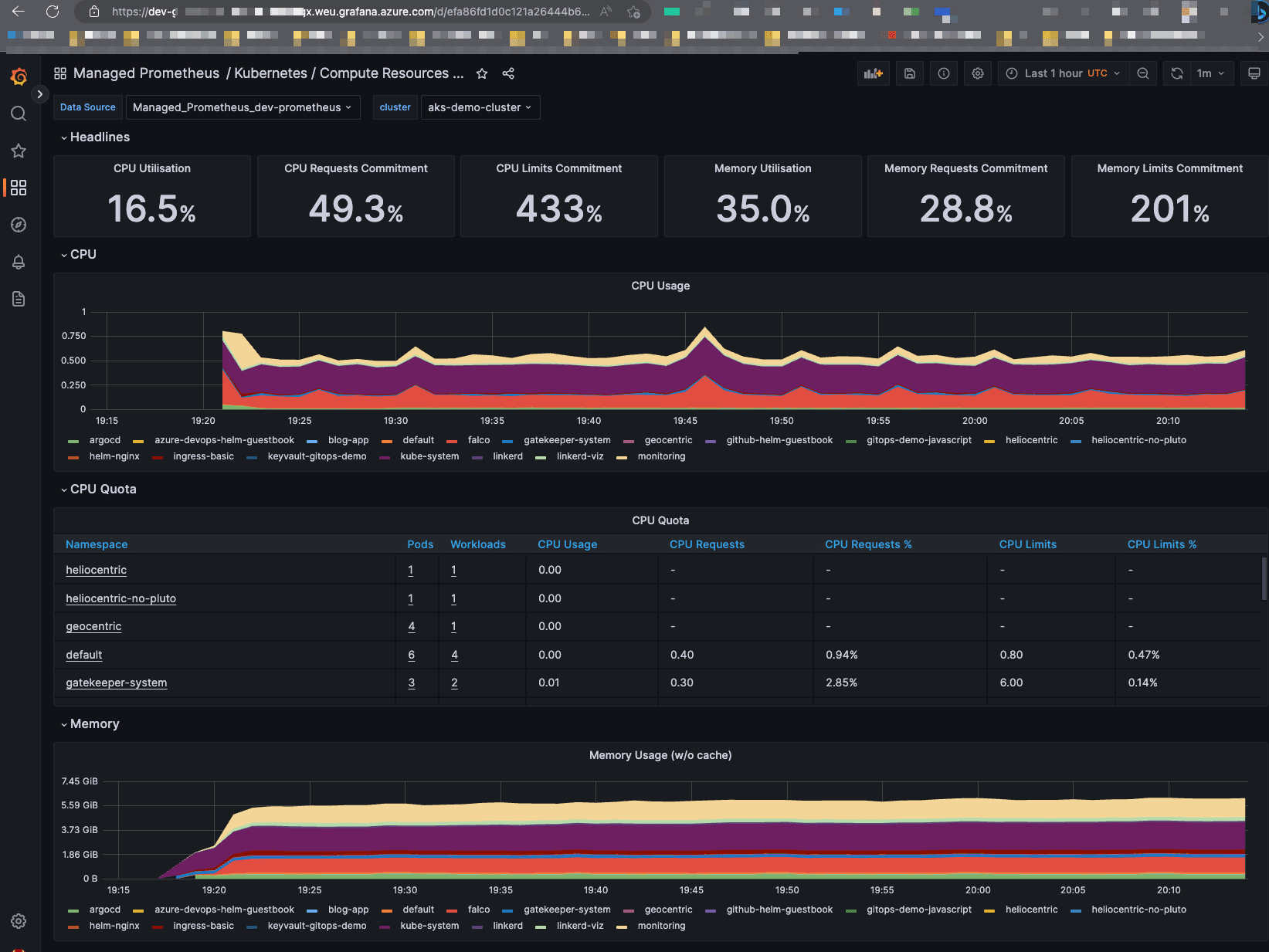Image resolution: width=1269 pixels, height=952 pixels.
Task: Open Alerting via the bell sidebar icon
Action: tap(19, 262)
